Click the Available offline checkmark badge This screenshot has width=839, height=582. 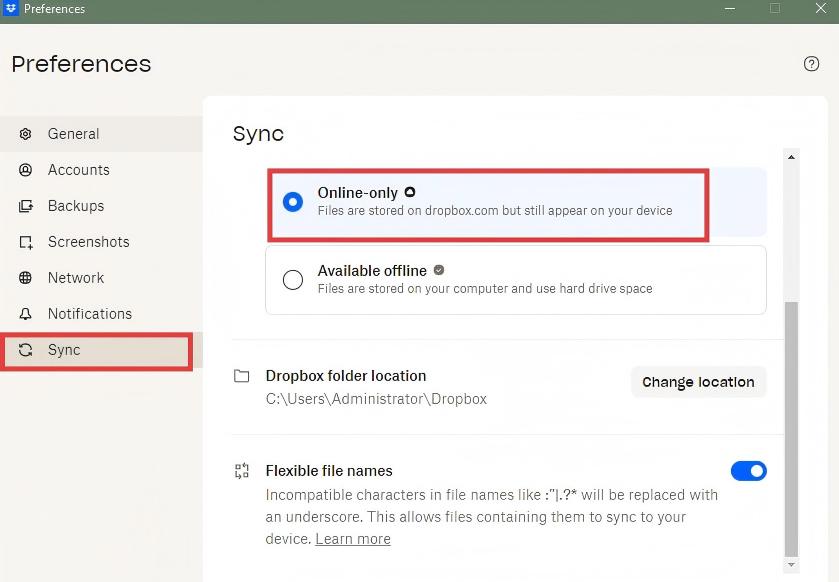pos(437,270)
